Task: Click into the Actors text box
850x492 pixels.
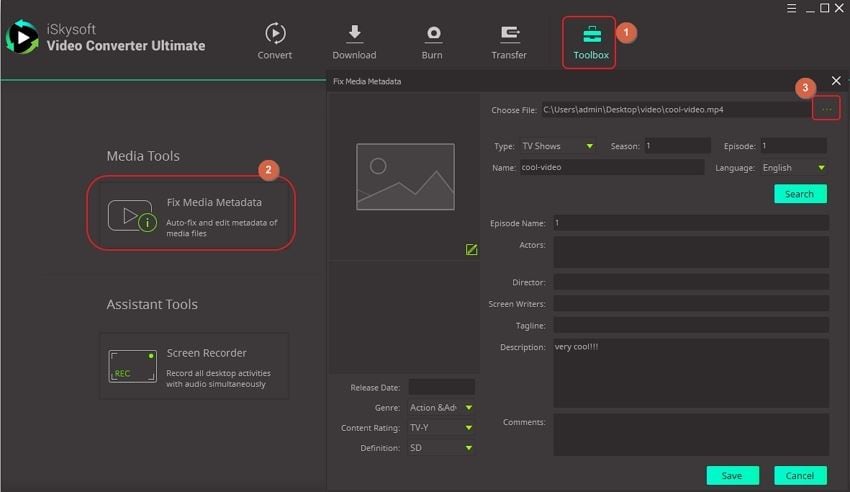Action: [x=691, y=252]
